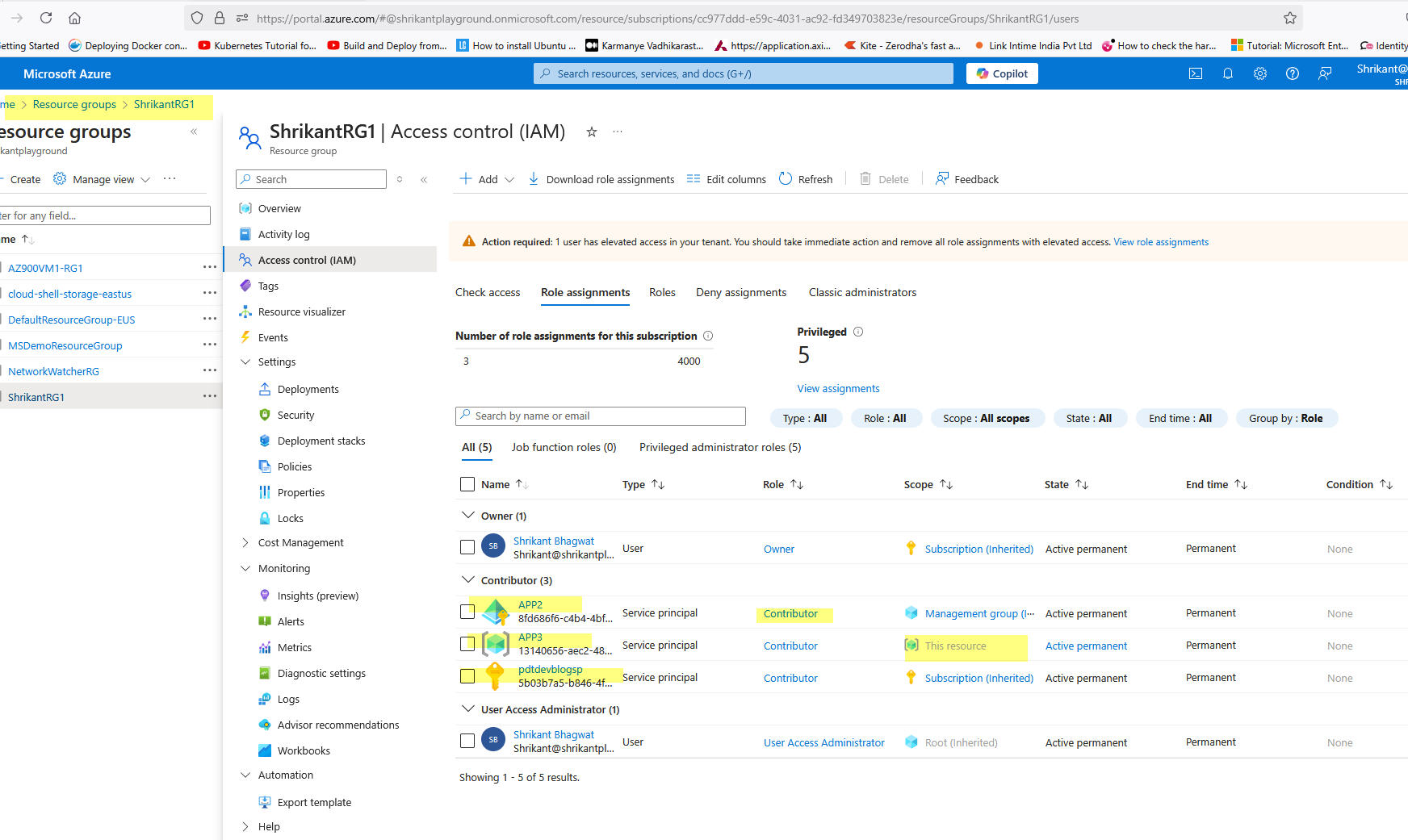Screen dimensions: 1408x840
Task: Show Privileged administrator roles (5) tab
Action: click(x=720, y=447)
